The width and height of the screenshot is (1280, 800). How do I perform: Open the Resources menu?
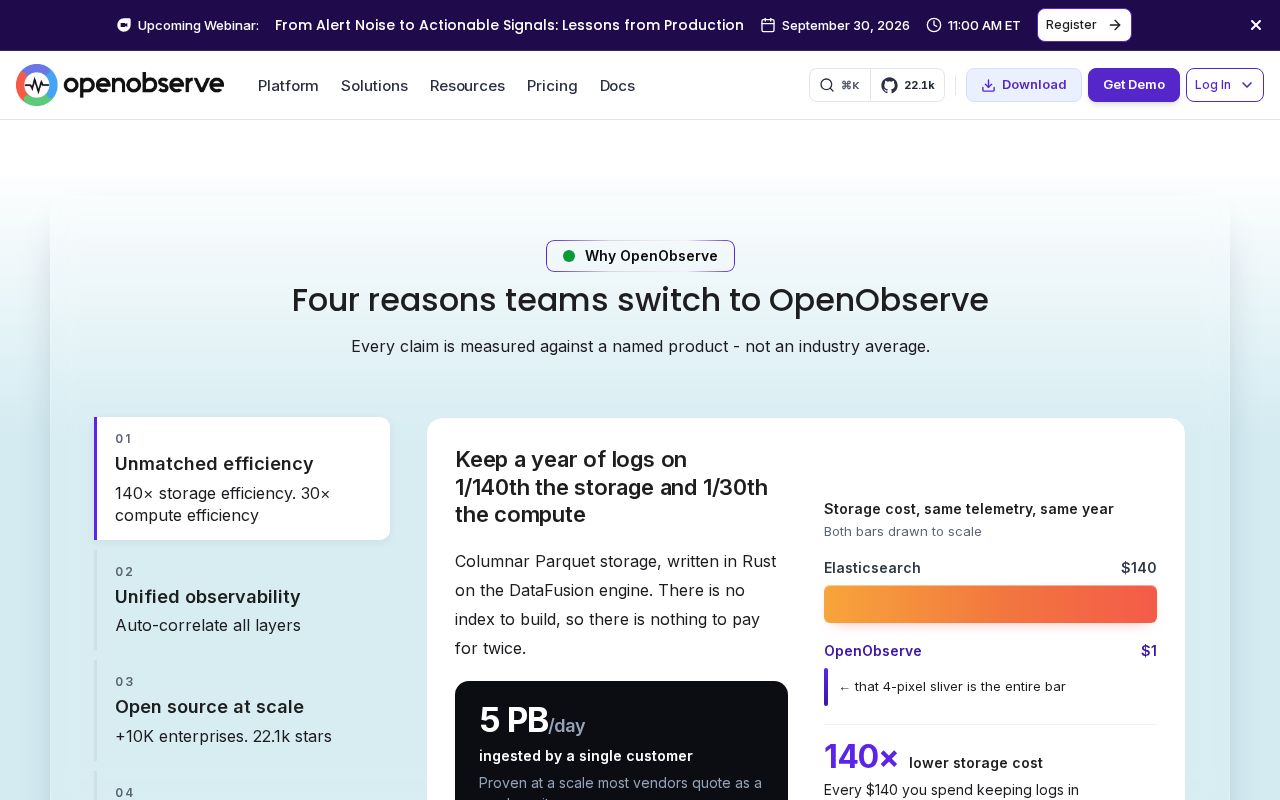click(x=467, y=86)
